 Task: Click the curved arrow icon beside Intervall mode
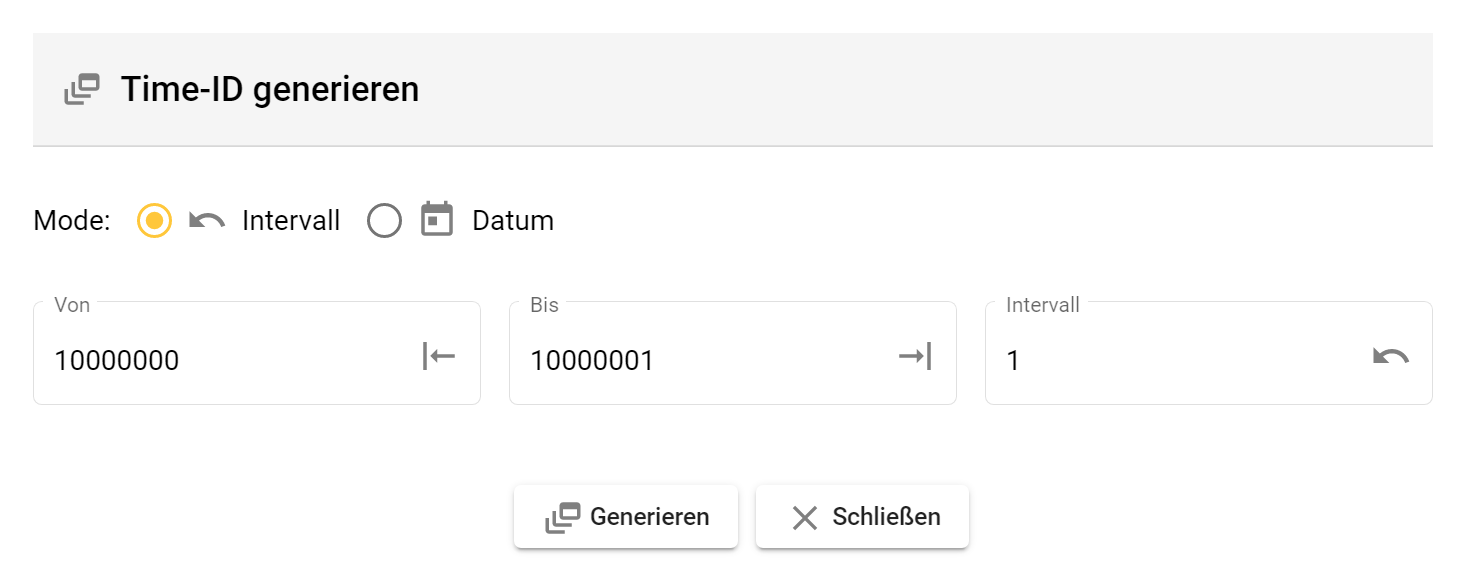[207, 221]
